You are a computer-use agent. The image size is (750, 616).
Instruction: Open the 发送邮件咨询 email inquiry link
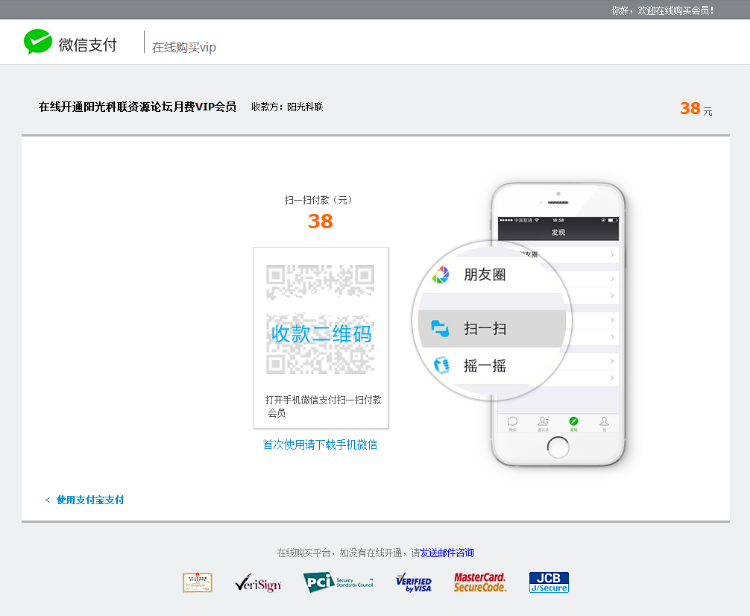pos(446,553)
